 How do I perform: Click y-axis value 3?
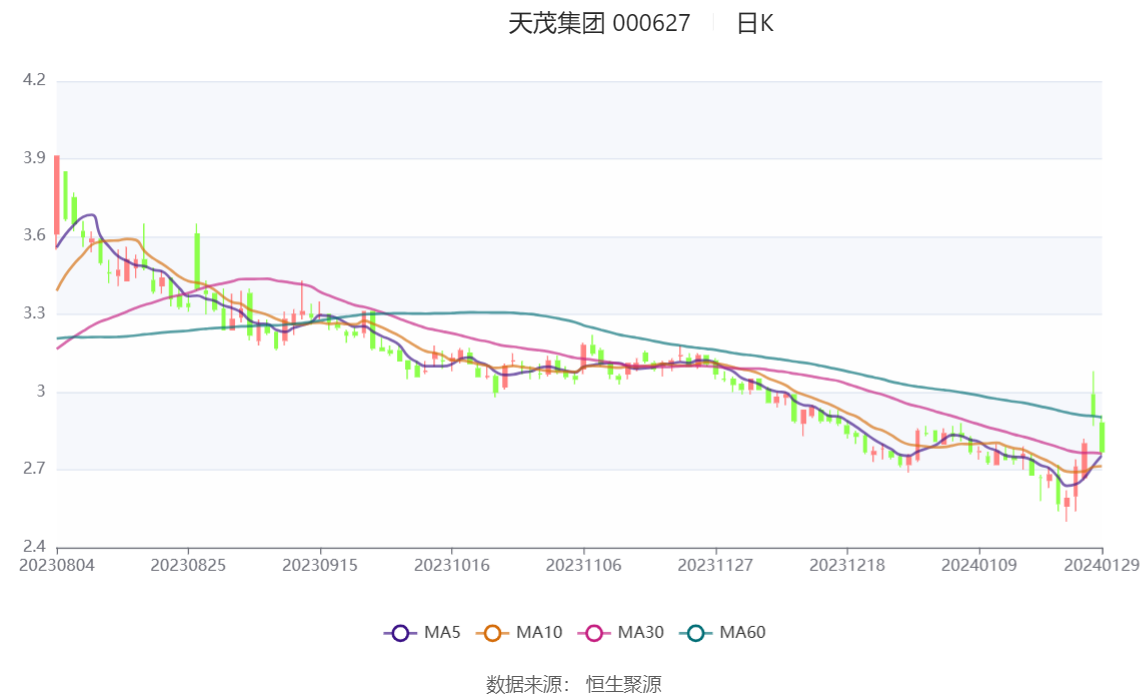point(41,391)
